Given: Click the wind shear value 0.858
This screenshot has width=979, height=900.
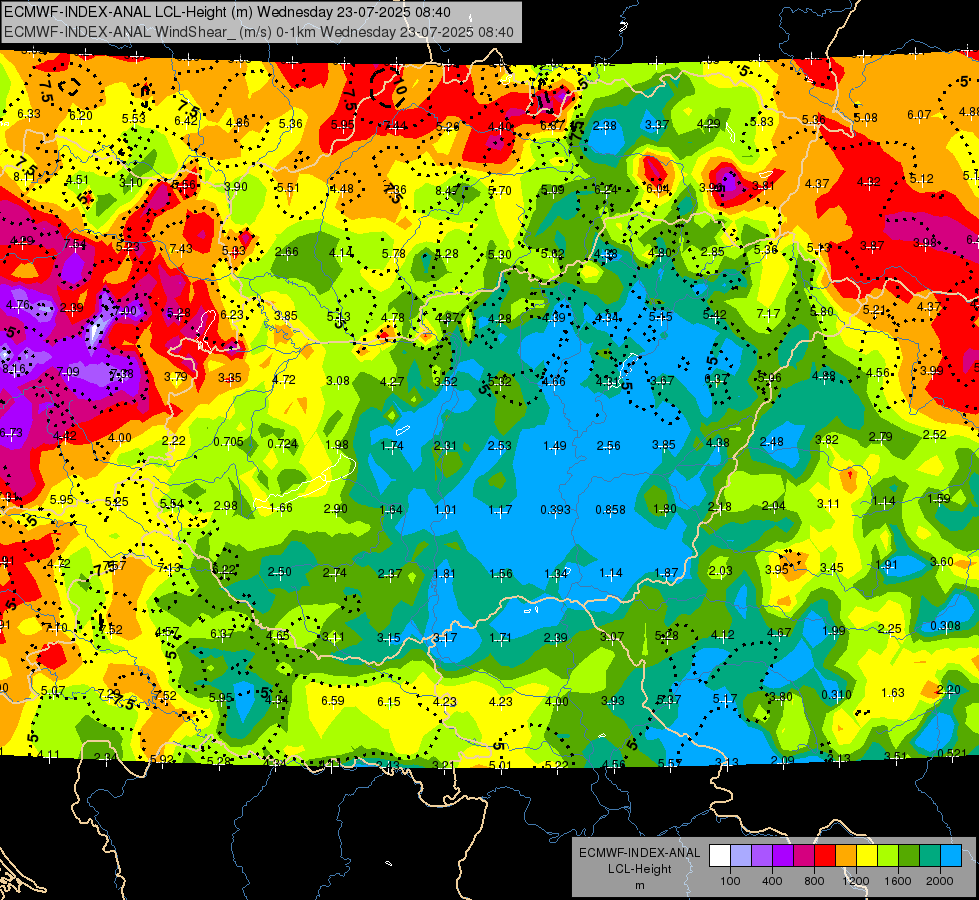Looking at the screenshot, I should [610, 510].
